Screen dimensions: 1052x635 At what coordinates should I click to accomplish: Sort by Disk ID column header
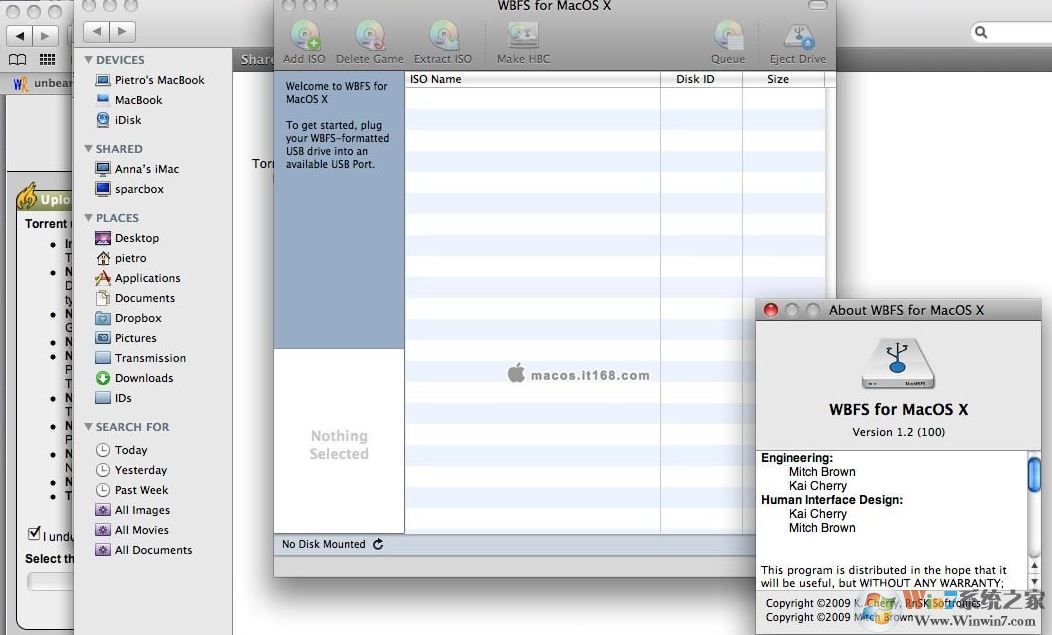[701, 79]
